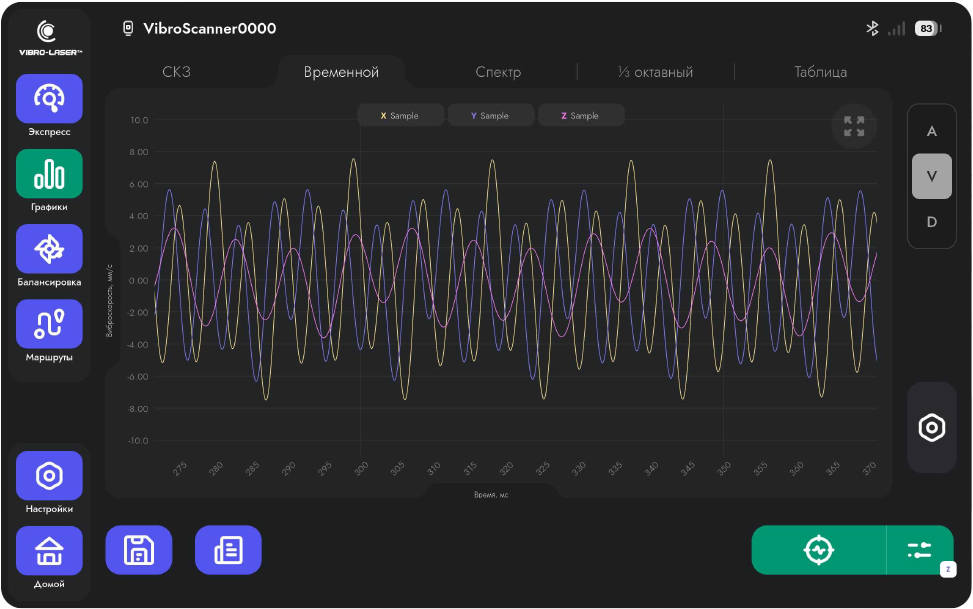This screenshot has height=609, width=973.
Task: Open the report document icon
Action: click(x=228, y=550)
